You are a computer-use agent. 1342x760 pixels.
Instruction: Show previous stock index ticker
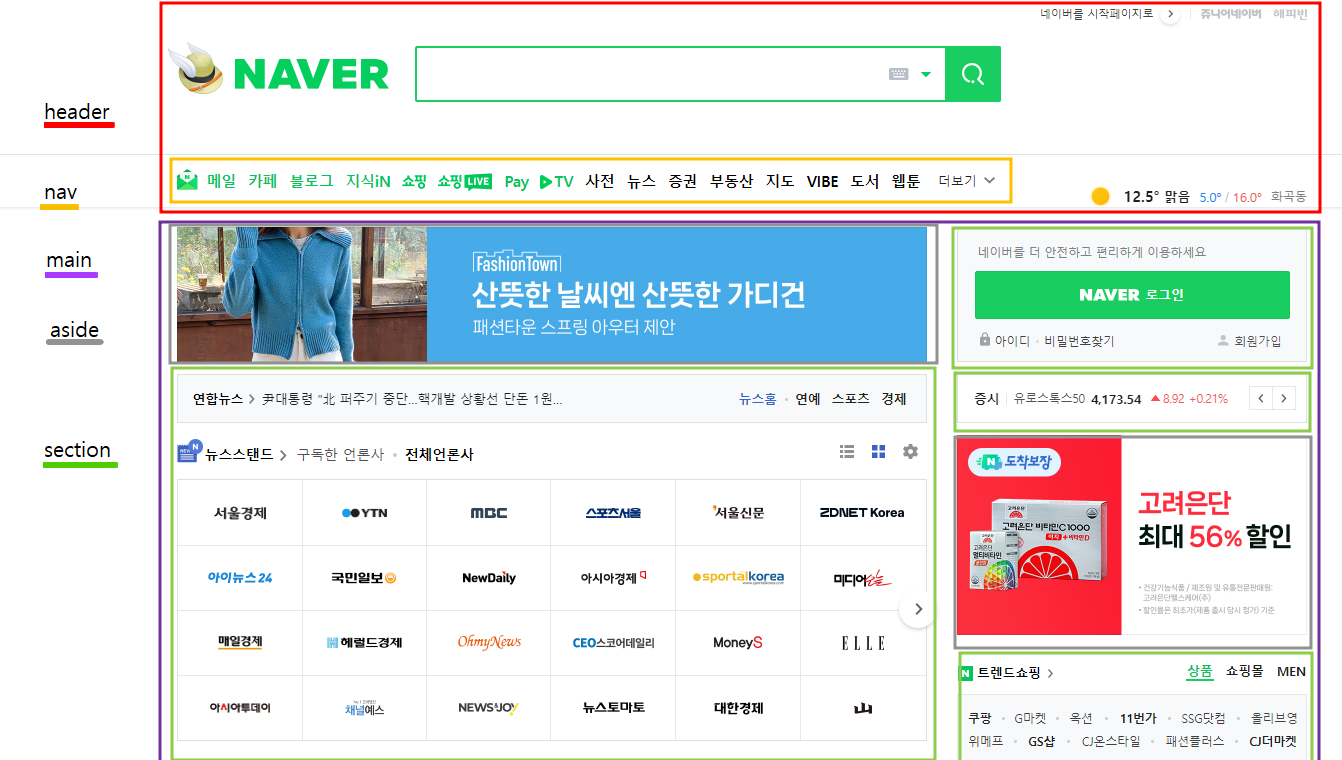(x=1261, y=398)
